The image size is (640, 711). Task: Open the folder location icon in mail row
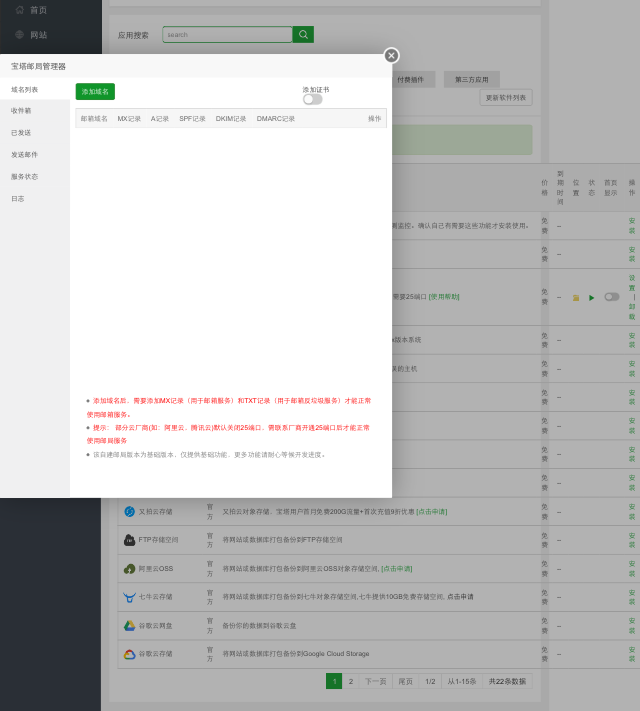(x=576, y=297)
